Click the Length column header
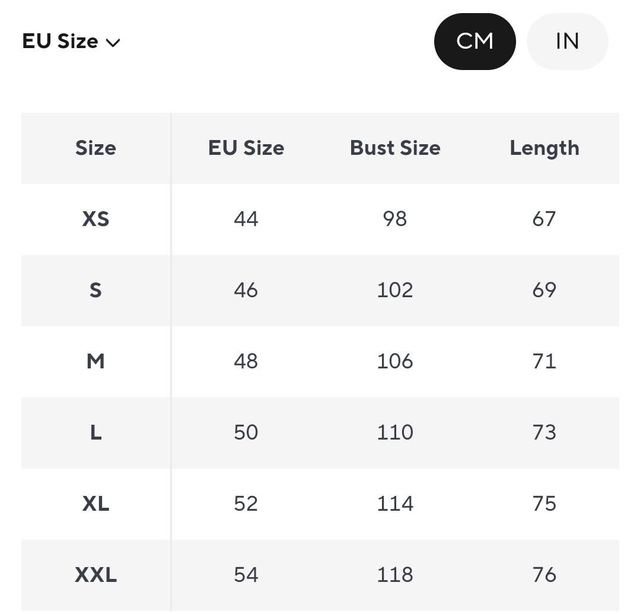This screenshot has height=614, width=640. 544,148
